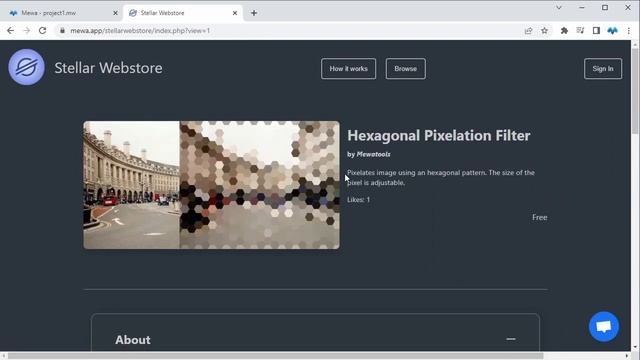The height and width of the screenshot is (360, 640).
Task: Click the Free price label
Action: click(x=540, y=218)
